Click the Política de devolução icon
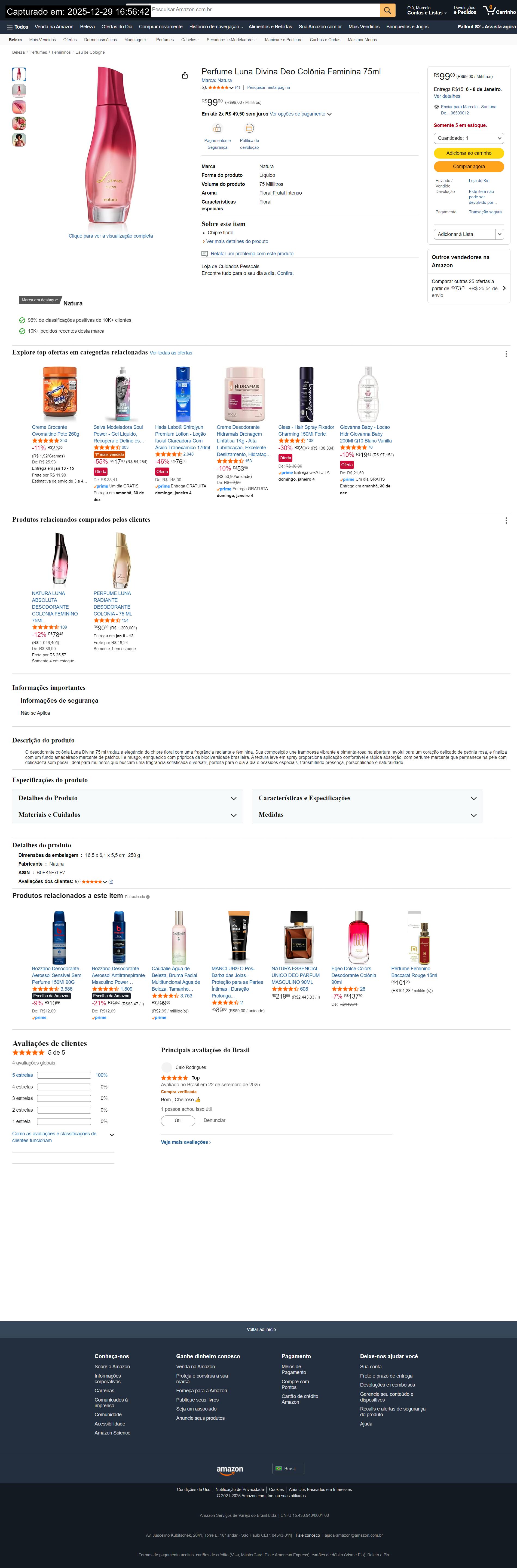The width and height of the screenshot is (517, 1568). tap(249, 128)
